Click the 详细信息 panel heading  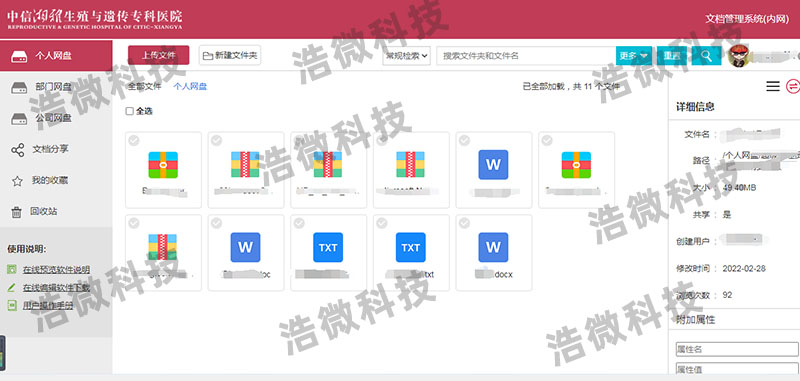point(695,107)
